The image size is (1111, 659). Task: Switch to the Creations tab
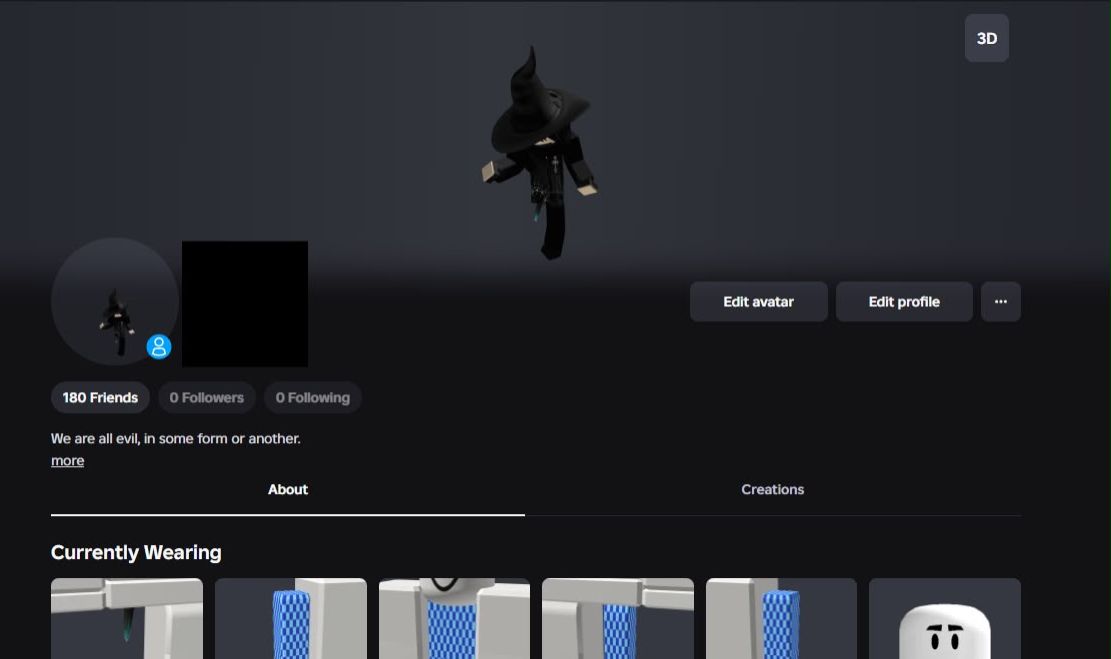point(772,490)
